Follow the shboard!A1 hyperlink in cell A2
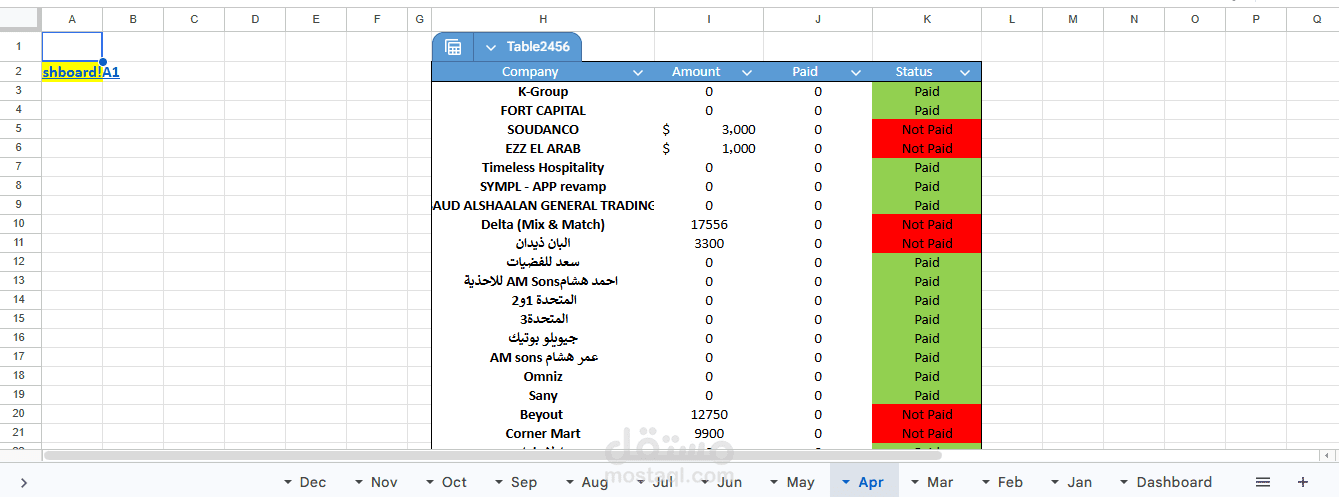The width and height of the screenshot is (1339, 497). [x=81, y=72]
